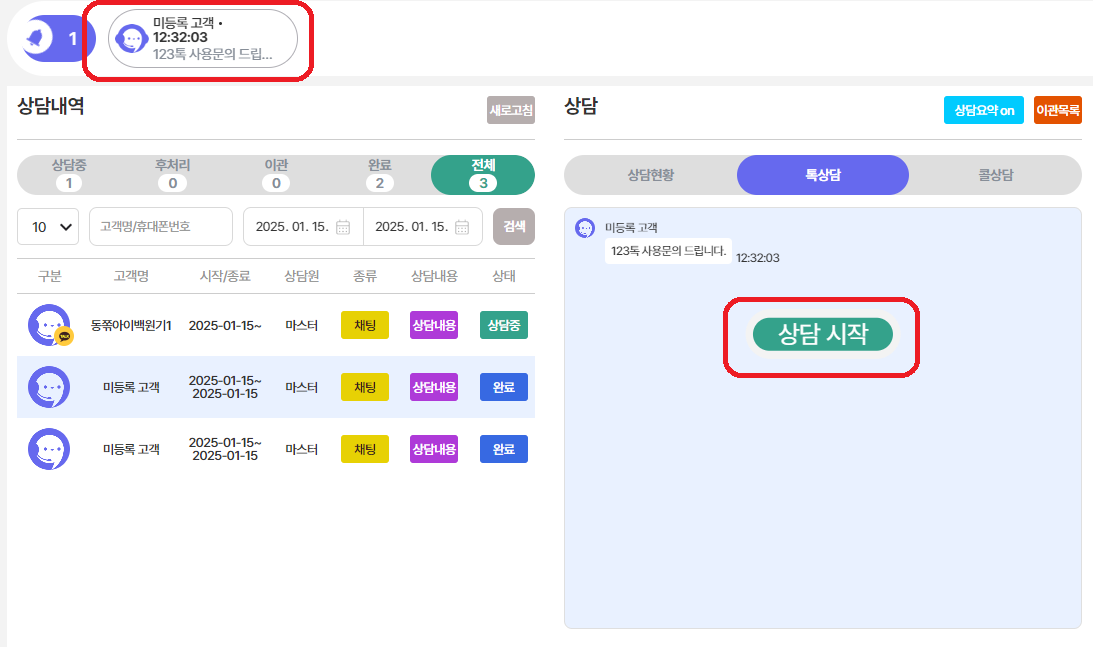
Task: Click the 동쭉아이백원기1 customer avatar with KakaoTalk badge
Action: coord(49,325)
